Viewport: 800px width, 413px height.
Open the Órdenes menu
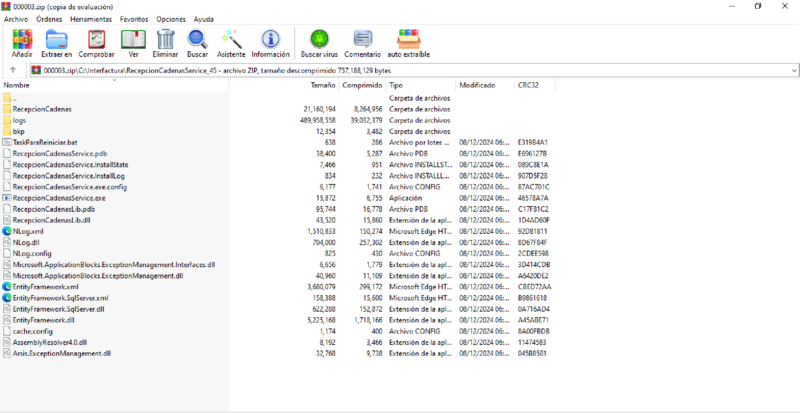pos(49,19)
